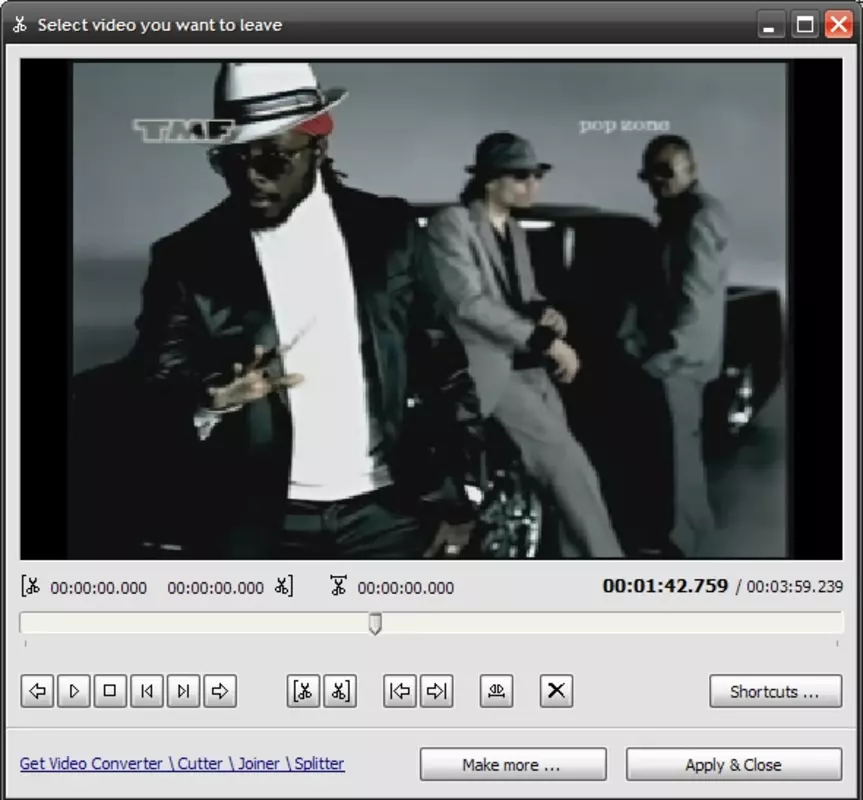863x800 pixels.
Task: Stop video playback
Action: (x=110, y=691)
